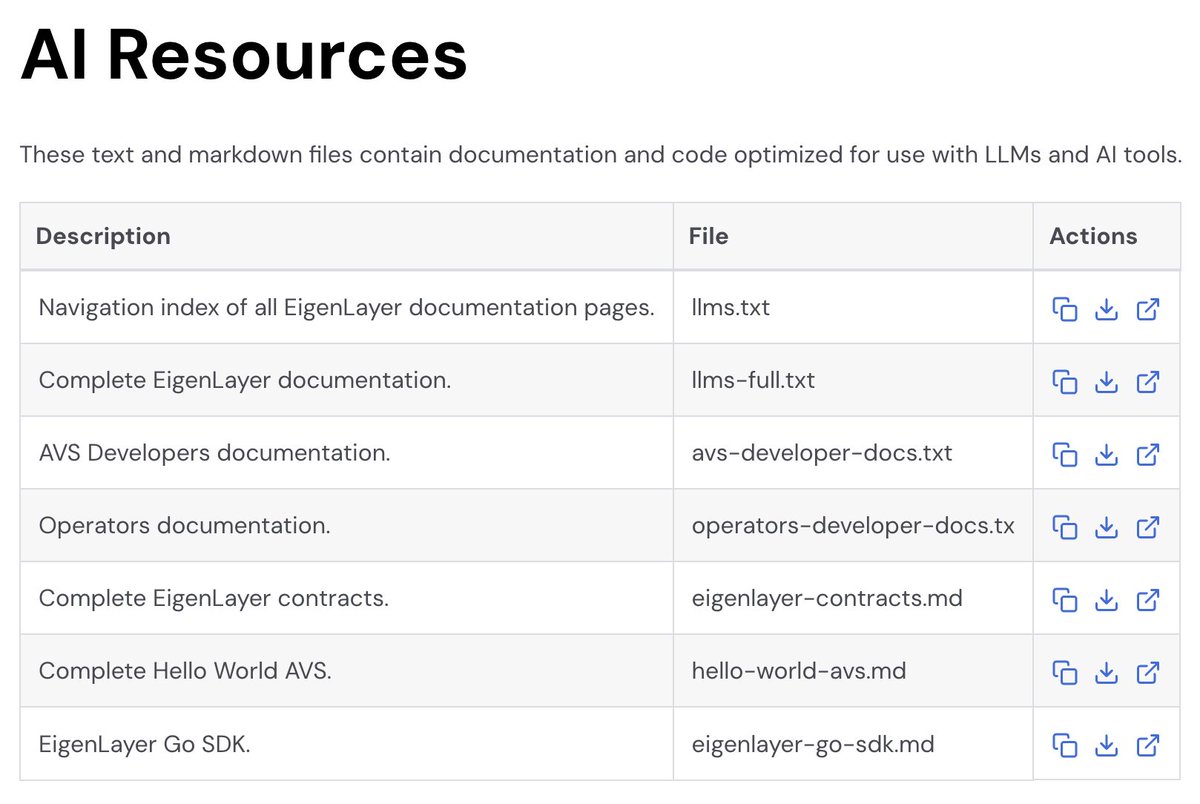Click the AI Resources page heading
This screenshot has width=1200, height=804.
tap(244, 54)
